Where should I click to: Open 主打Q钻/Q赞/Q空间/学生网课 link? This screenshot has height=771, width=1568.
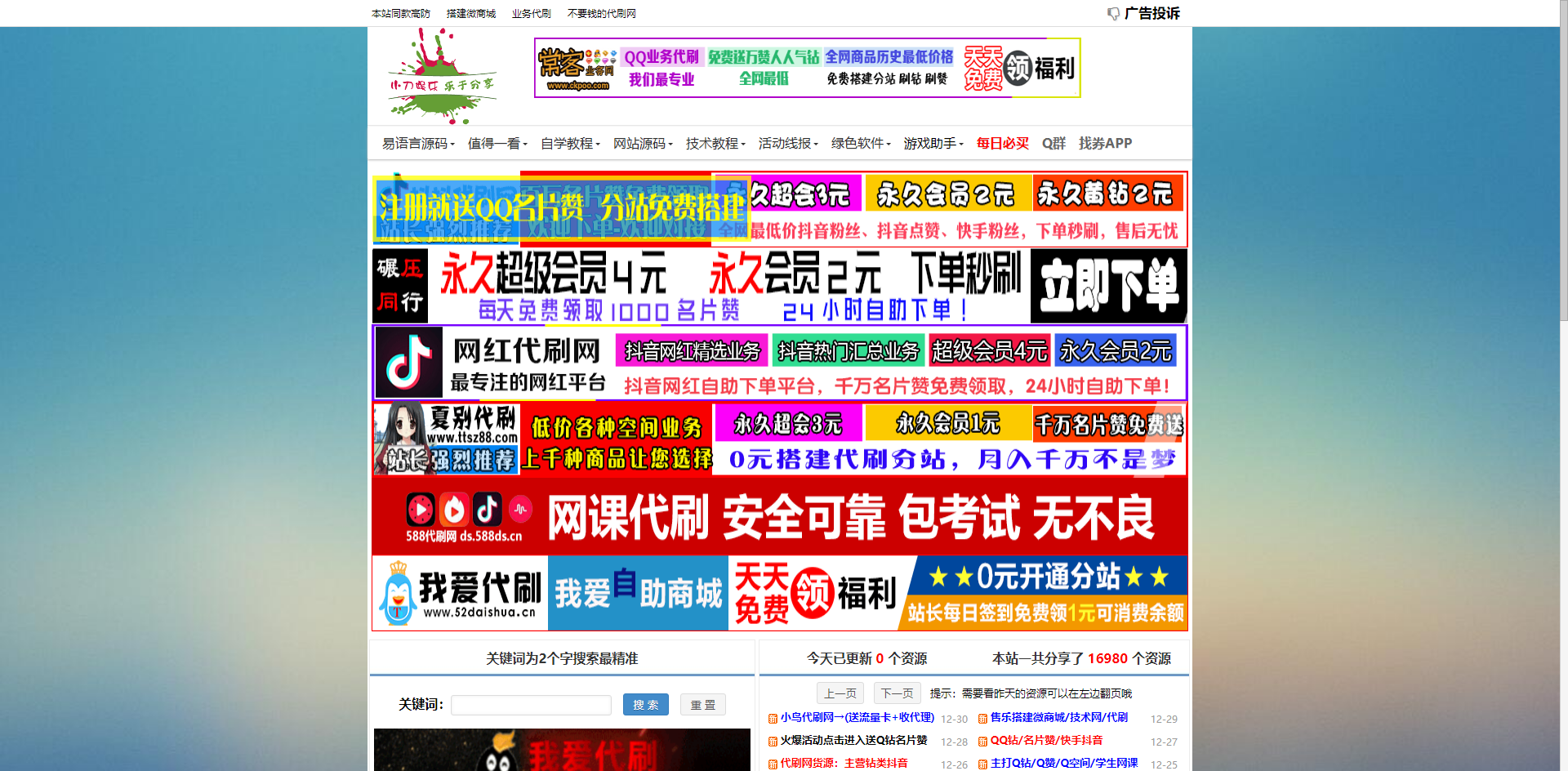click(x=1063, y=764)
